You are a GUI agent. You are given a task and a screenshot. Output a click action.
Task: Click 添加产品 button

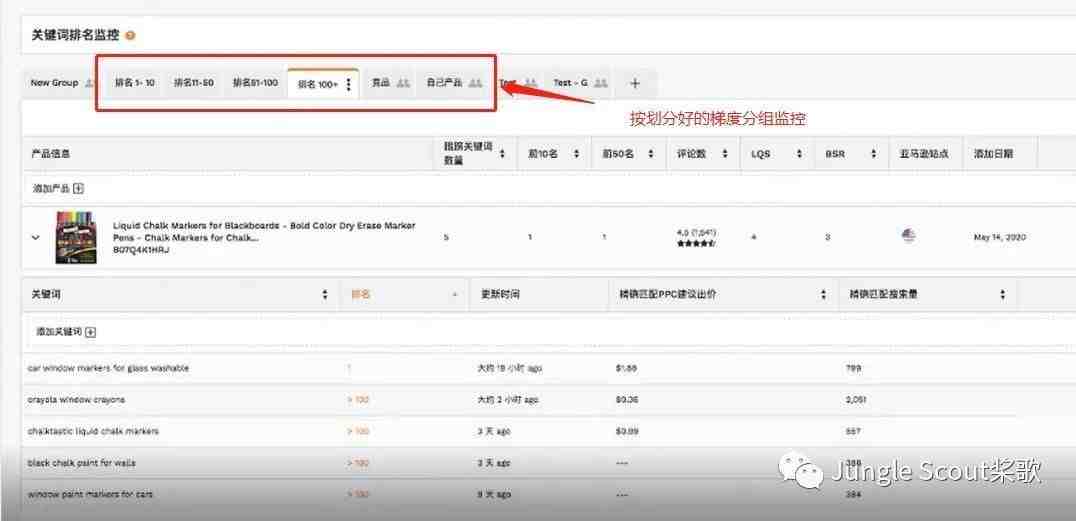click(58, 188)
